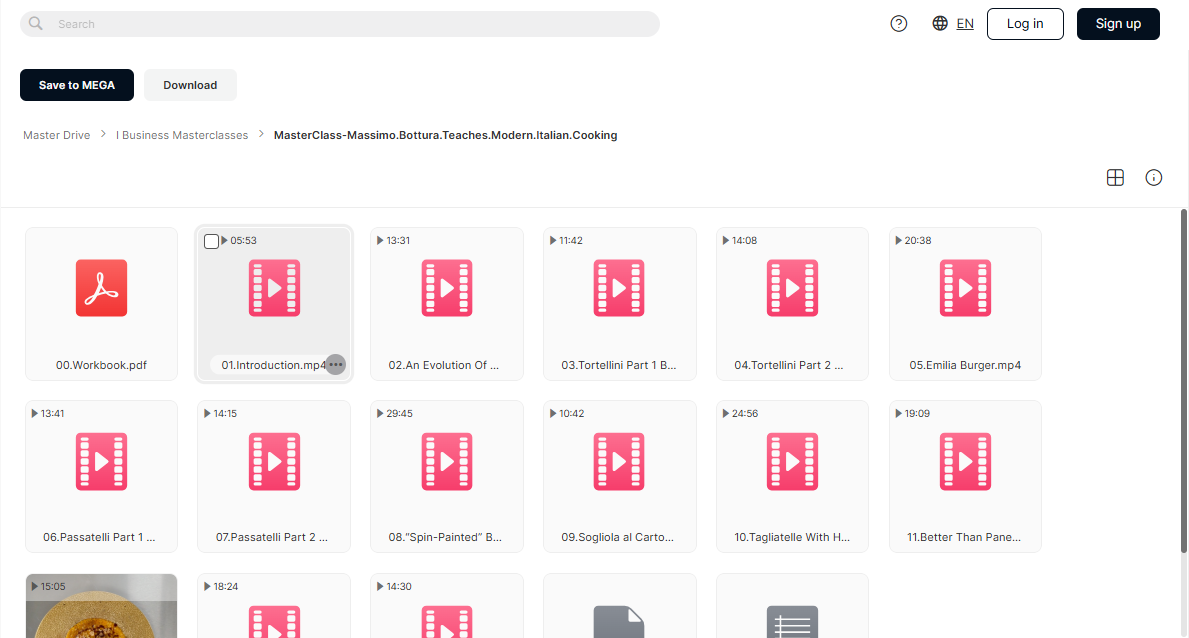Click the 29:45 duration label
1189x638 pixels.
(x=400, y=413)
